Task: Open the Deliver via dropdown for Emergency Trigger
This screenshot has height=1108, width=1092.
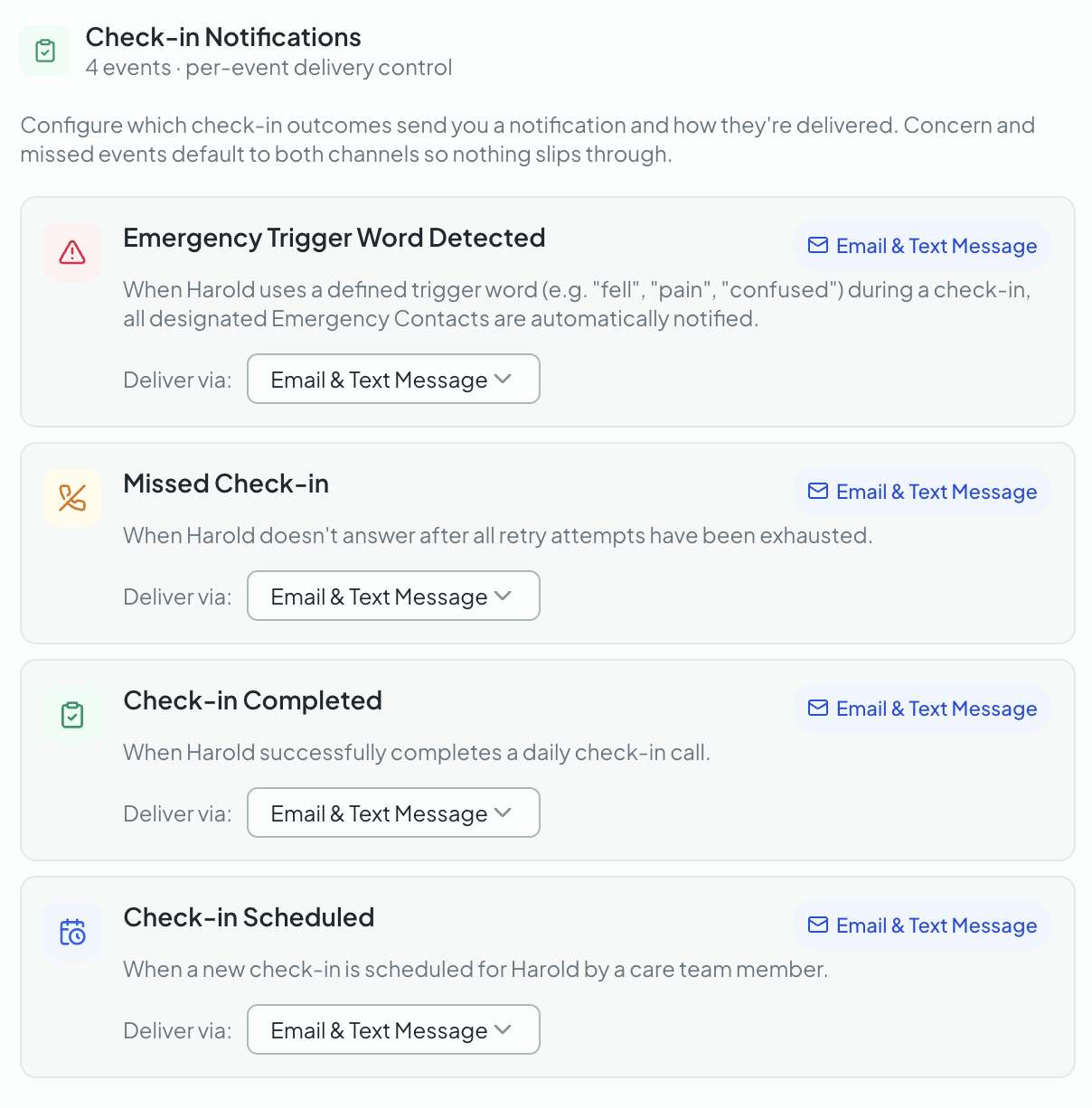Action: pos(392,379)
